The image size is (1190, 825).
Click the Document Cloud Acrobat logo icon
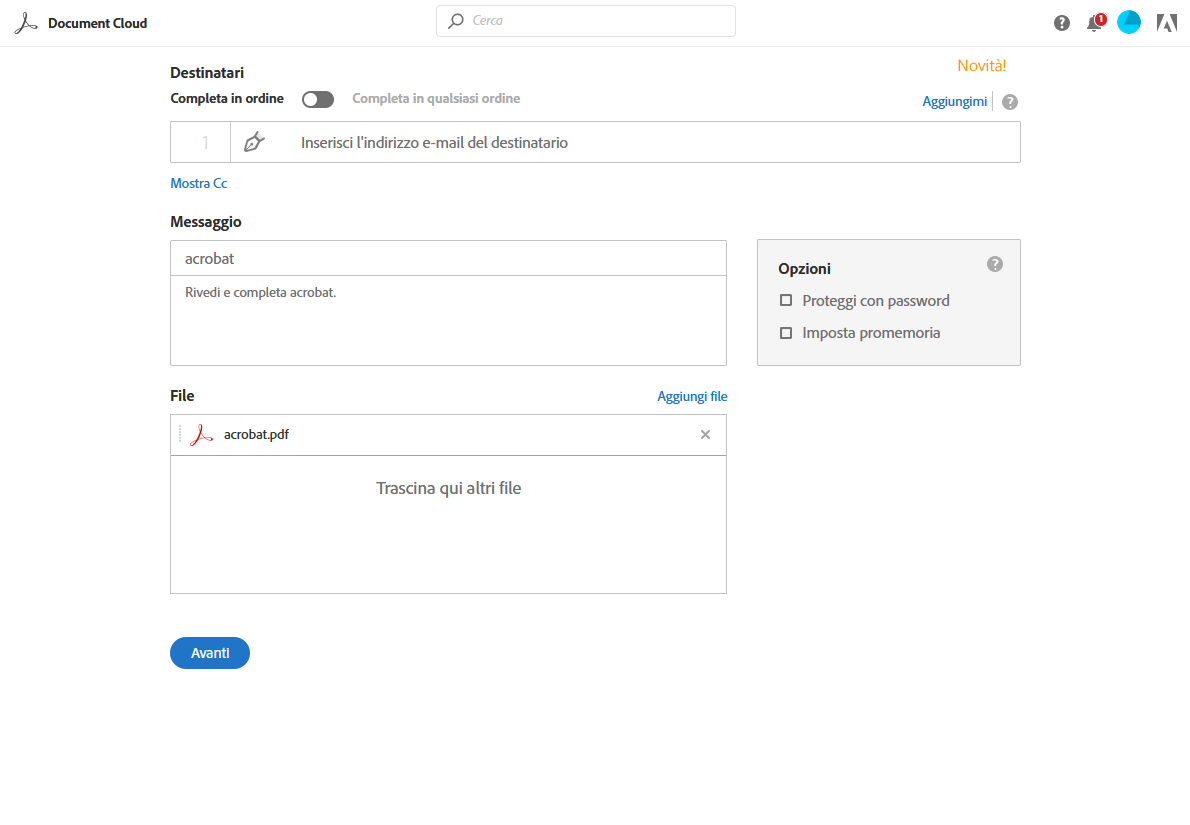tap(26, 23)
